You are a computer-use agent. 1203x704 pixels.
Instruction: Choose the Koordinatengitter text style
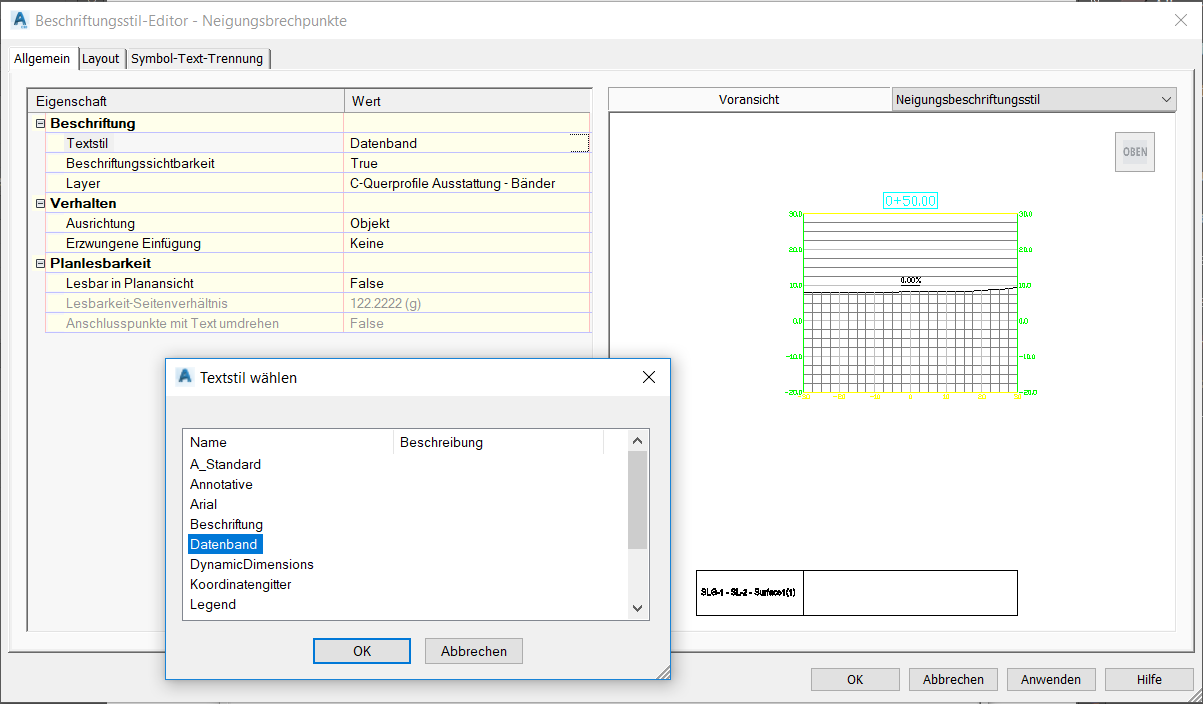pos(241,584)
